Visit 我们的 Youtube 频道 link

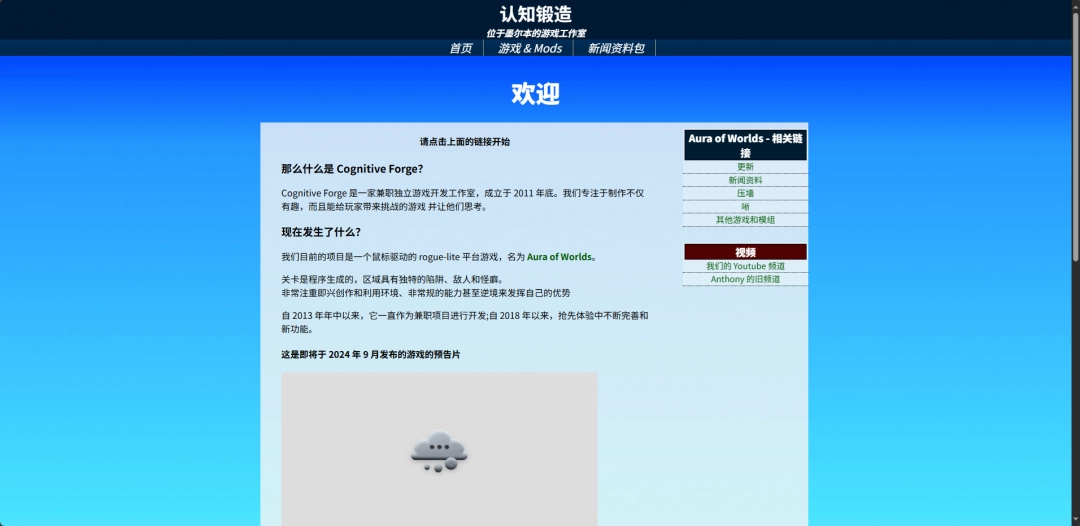pos(745,266)
